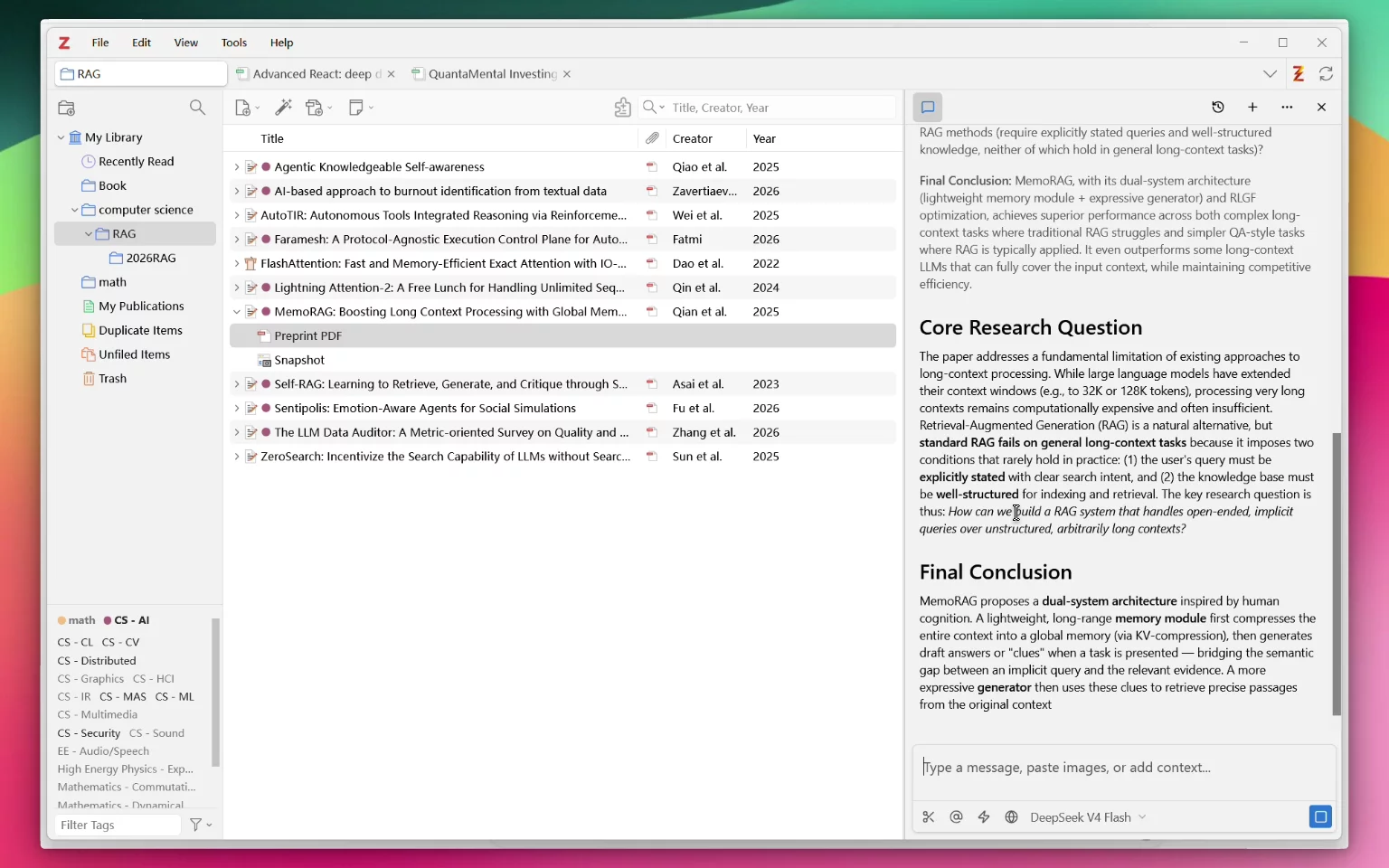Screen dimensions: 1389x868
Task: Sort items by Creator column
Action: click(706, 138)
